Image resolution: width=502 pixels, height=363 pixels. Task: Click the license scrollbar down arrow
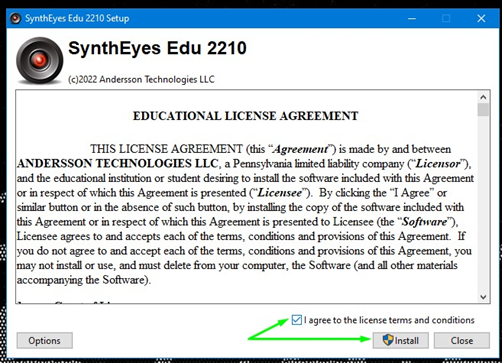483,297
